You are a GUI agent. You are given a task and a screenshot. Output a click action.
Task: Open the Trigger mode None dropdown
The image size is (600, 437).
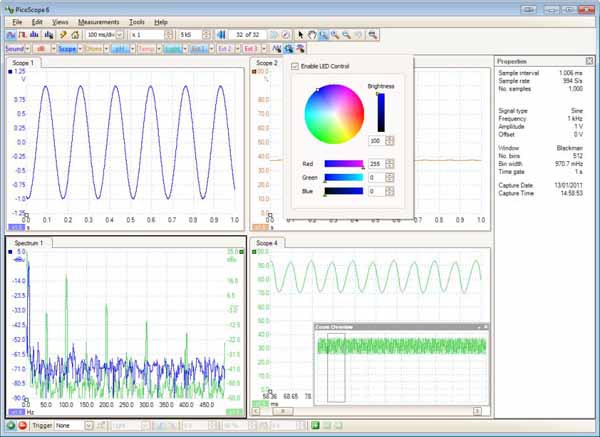point(89,426)
